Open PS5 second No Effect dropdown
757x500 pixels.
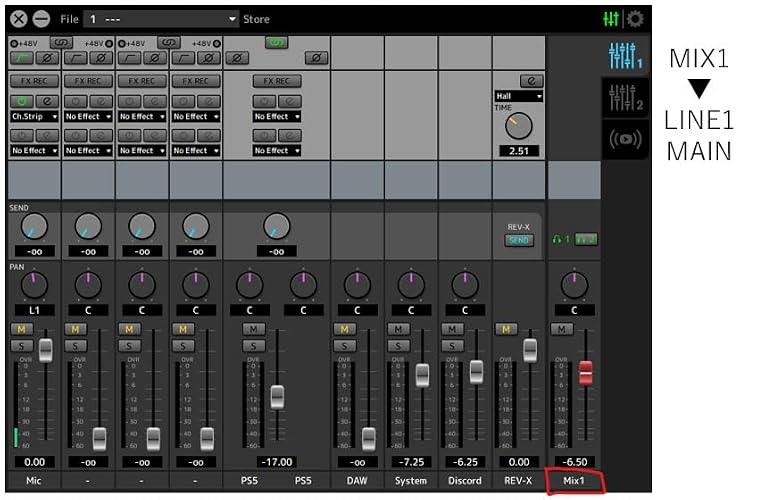click(277, 151)
